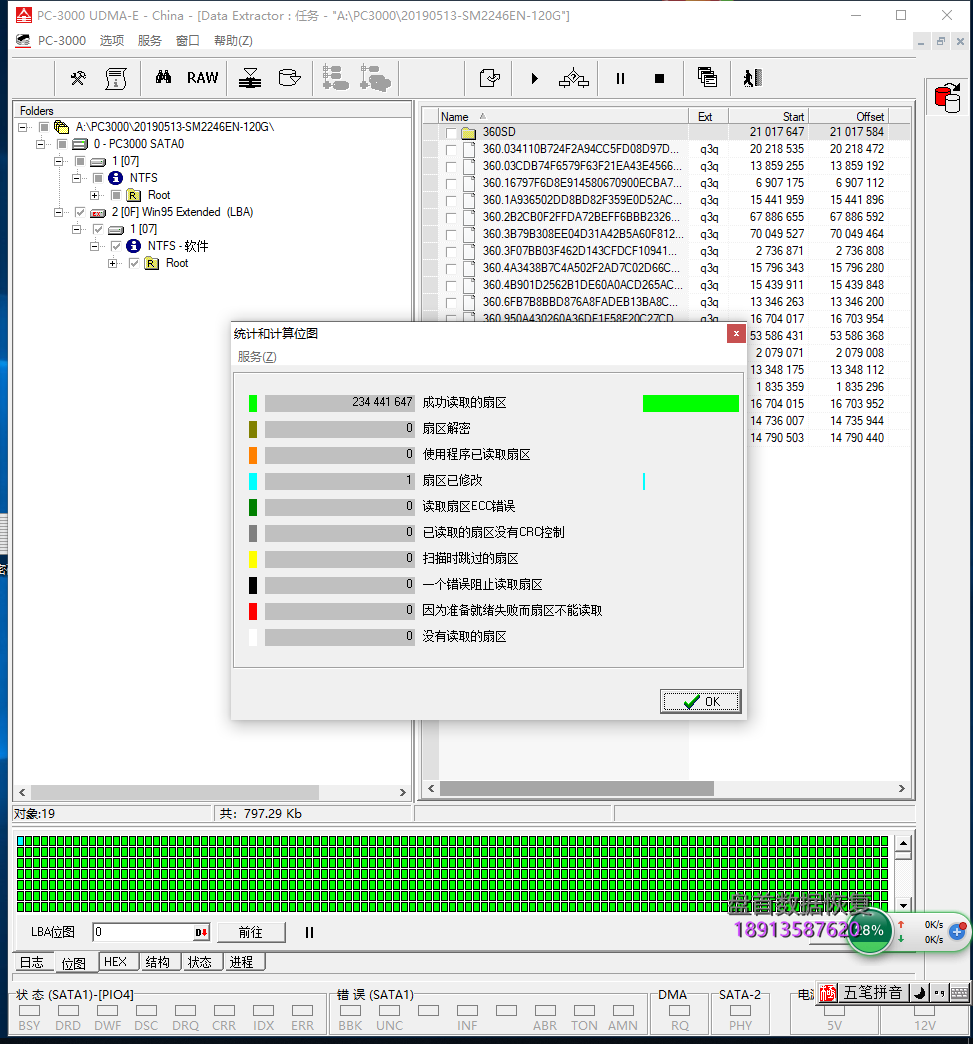
Task: Click the exit (walking man) toolbar icon
Action: click(750, 77)
